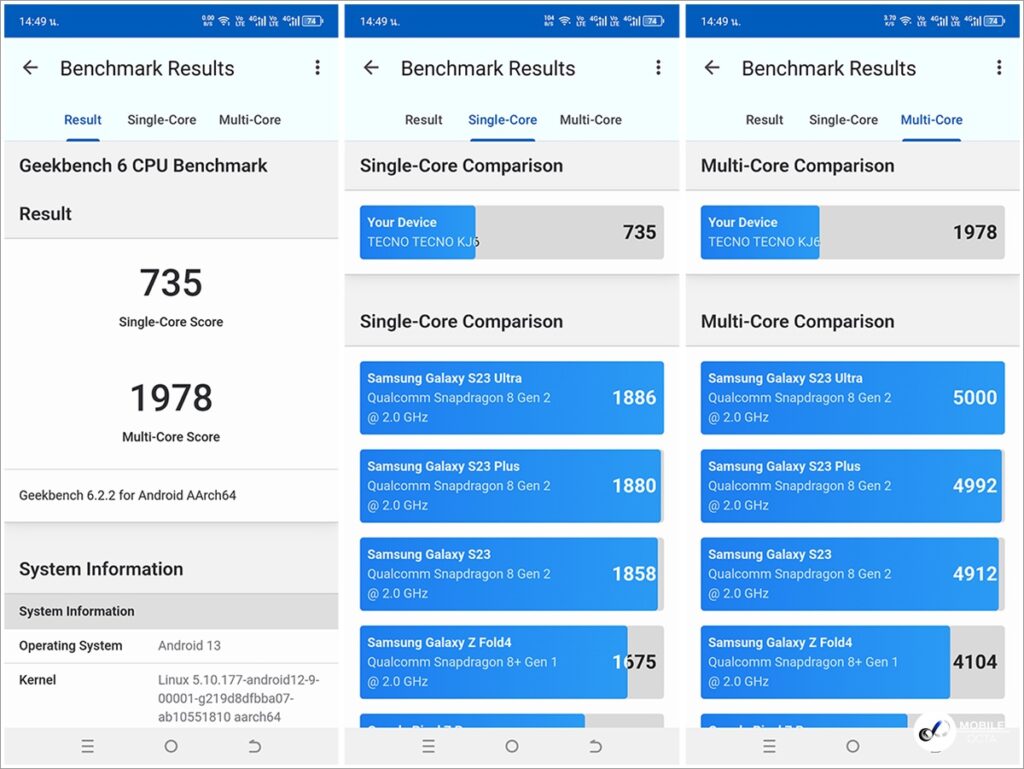Tap Galaxy S23 bar scoring 4912
1024x769 pixels.
tap(853, 574)
